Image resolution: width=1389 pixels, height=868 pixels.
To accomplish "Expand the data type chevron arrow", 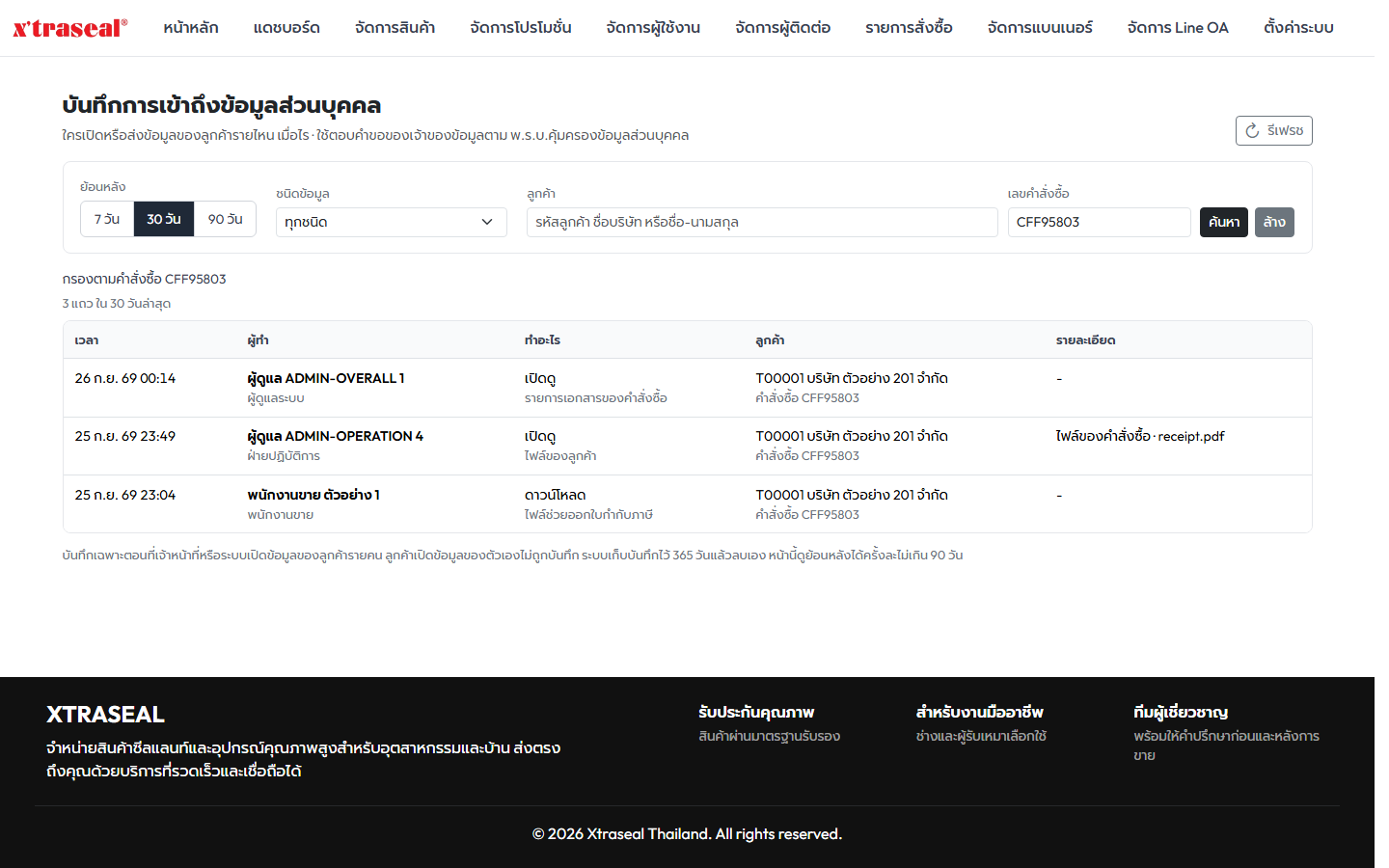I will 487,222.
